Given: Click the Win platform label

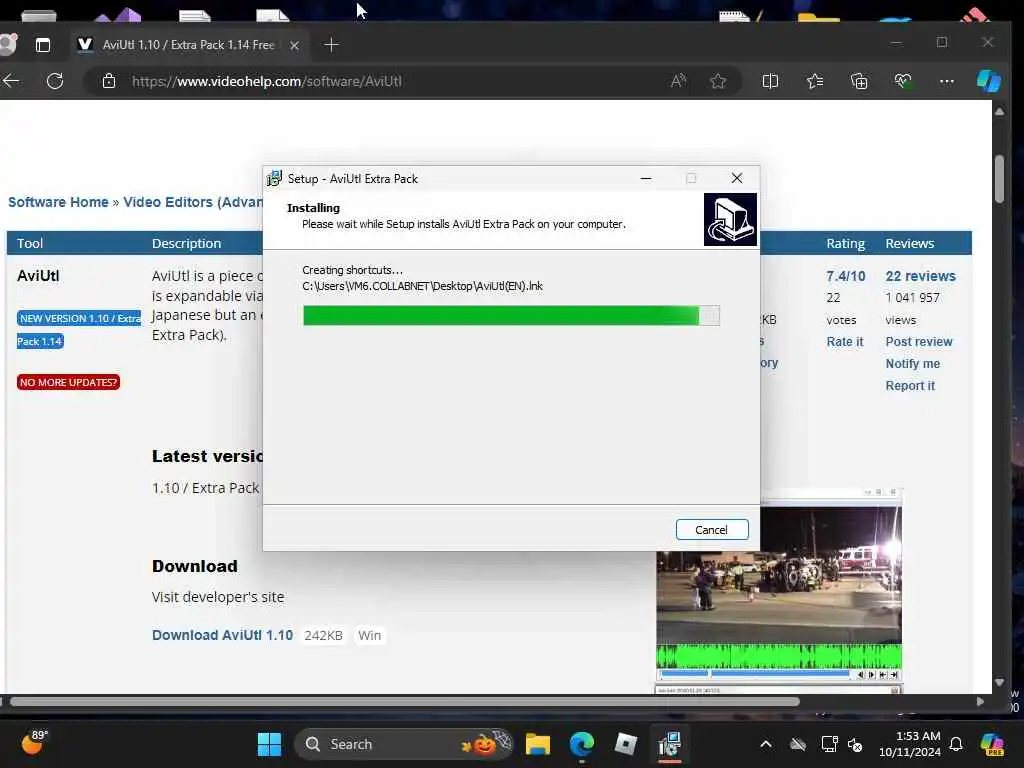Looking at the screenshot, I should [369, 635].
